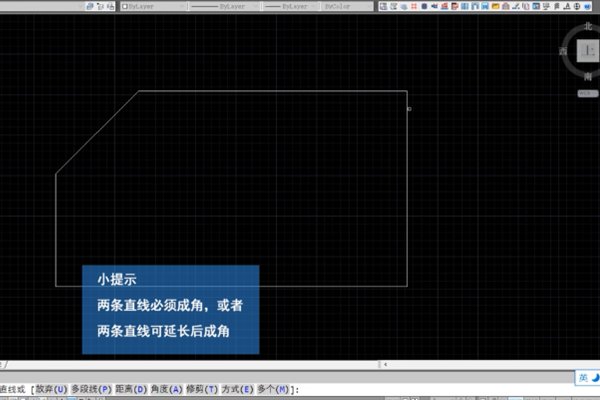Click the 上 top face of ViewCube

[x=588, y=51]
